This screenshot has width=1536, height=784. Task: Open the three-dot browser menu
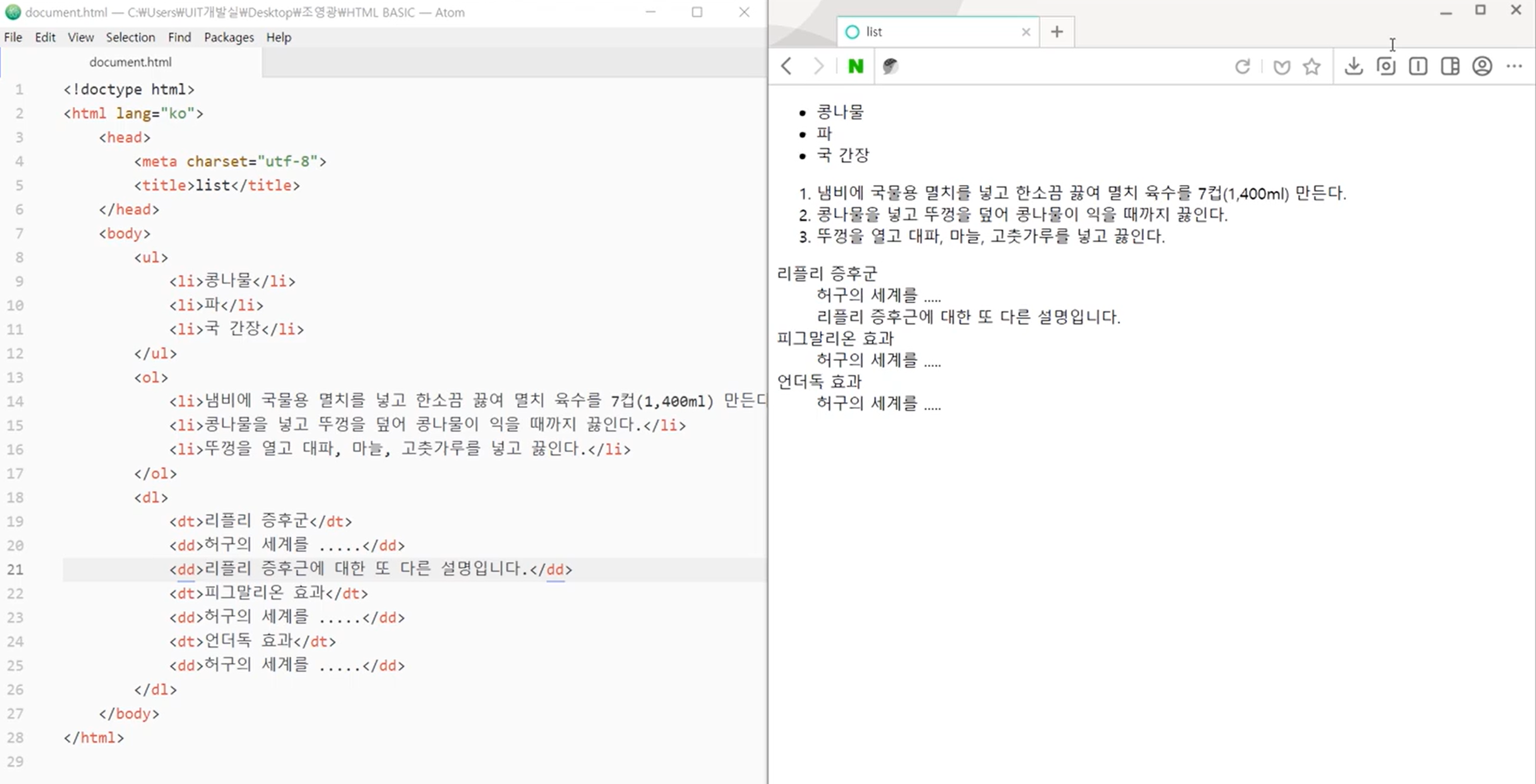point(1514,66)
